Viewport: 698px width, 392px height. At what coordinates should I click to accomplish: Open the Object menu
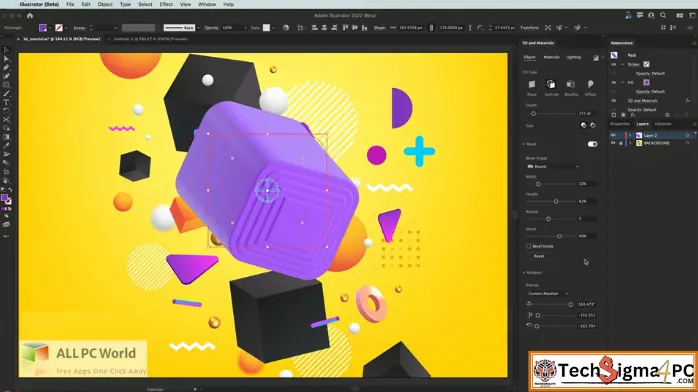click(105, 4)
